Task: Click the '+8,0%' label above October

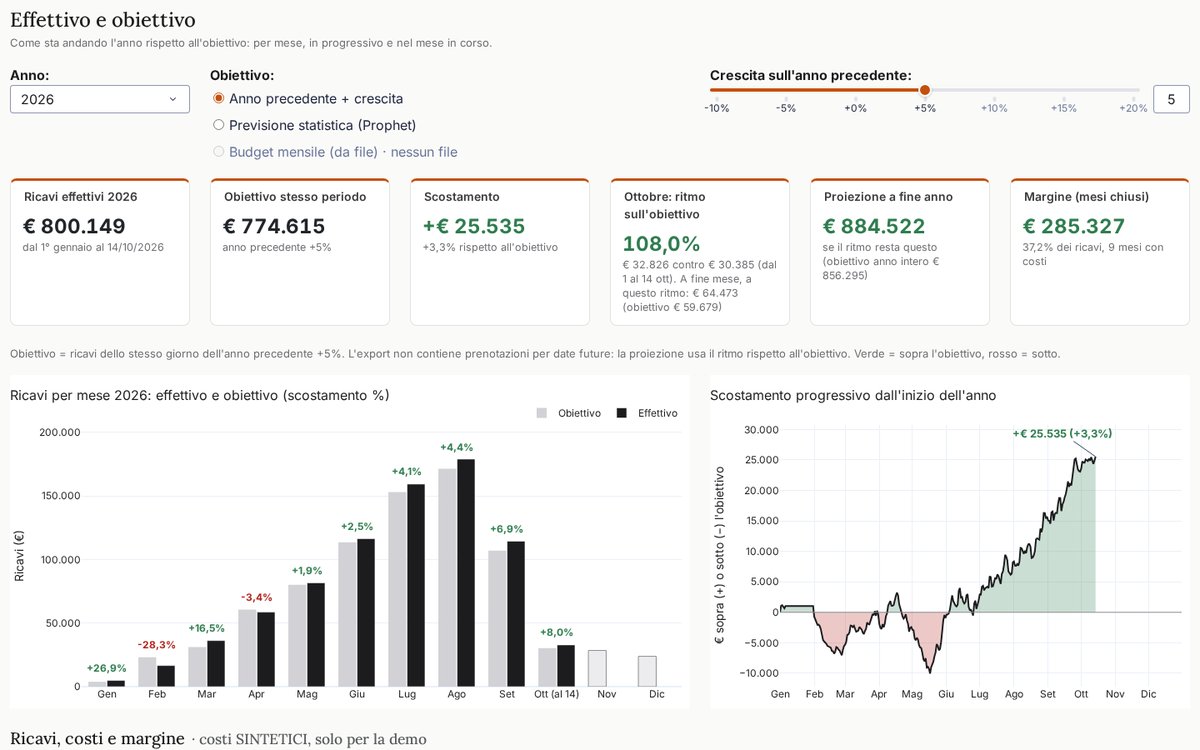Action: (556, 632)
